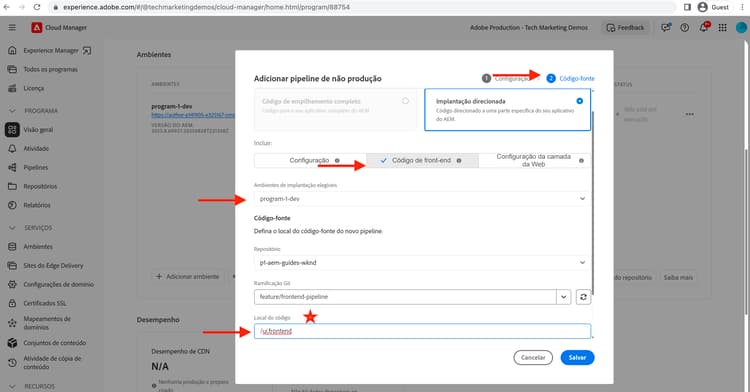Screen dimensions: 750x392
Task: Go to the Código-fonte wizard step
Action: [x=571, y=78]
